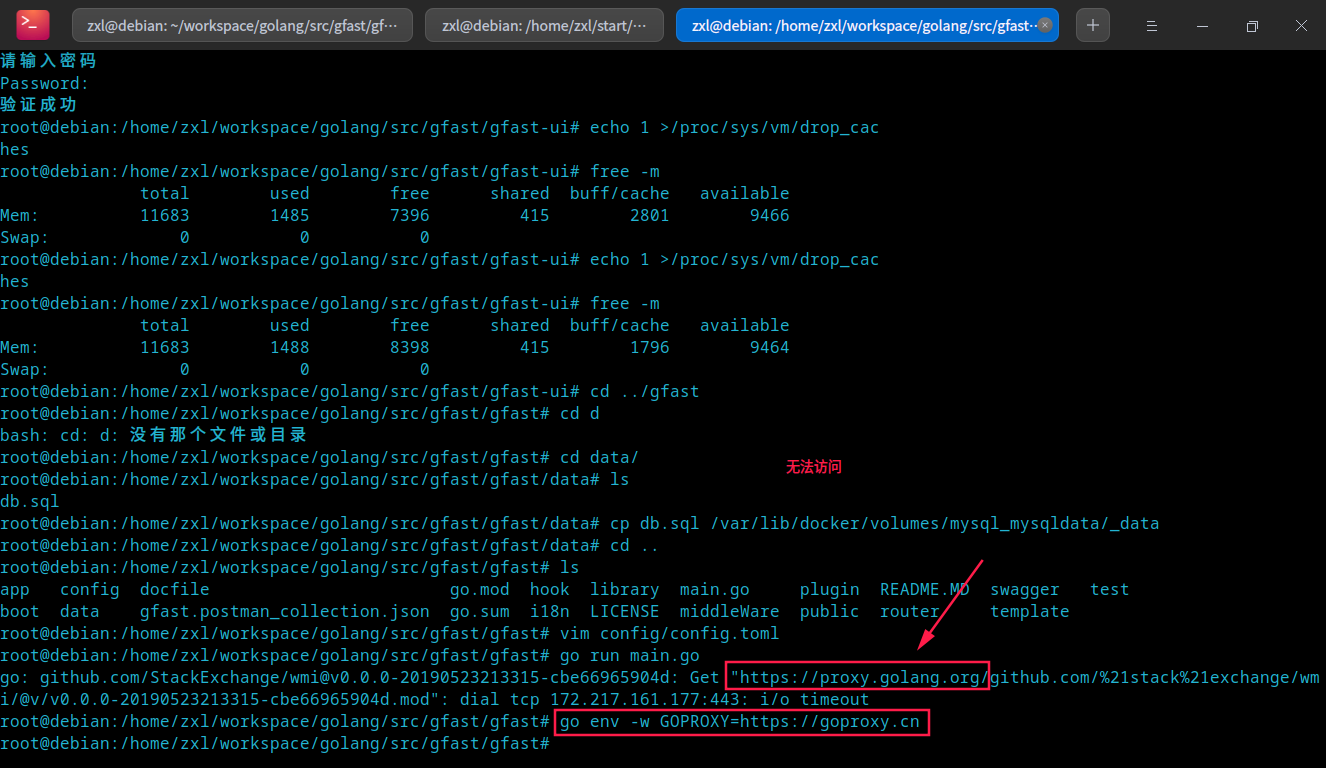
Task: Switch to the first gfast-ui terminal tab
Action: click(240, 25)
